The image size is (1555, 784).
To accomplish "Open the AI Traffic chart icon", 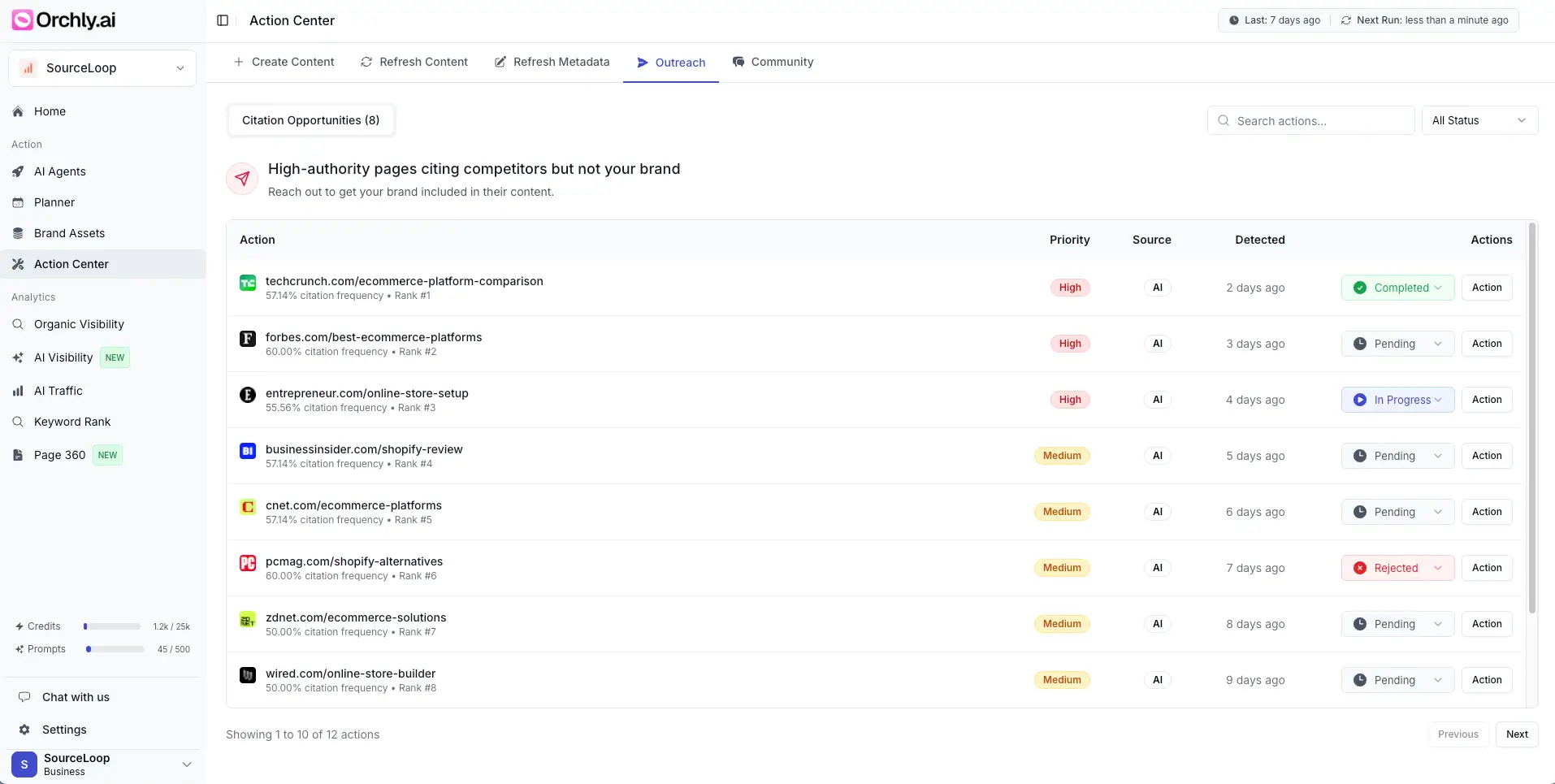I will pyautogui.click(x=18, y=391).
